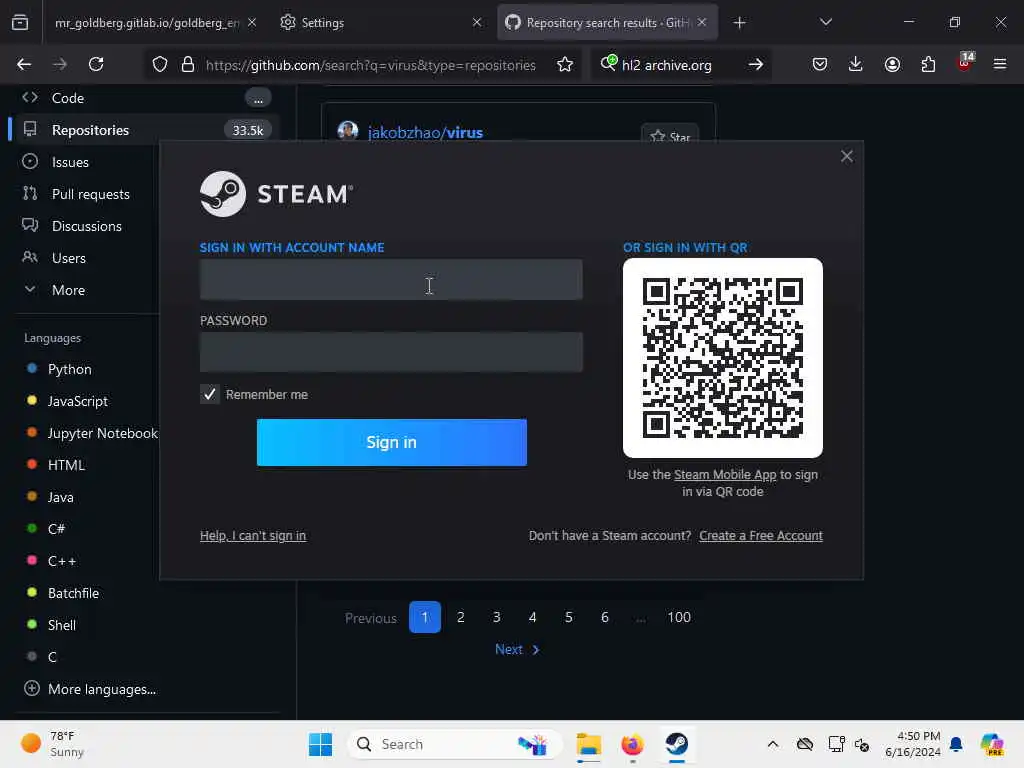Open the Steam Mobile App link
Image resolution: width=1024 pixels, height=768 pixels.
725,475
